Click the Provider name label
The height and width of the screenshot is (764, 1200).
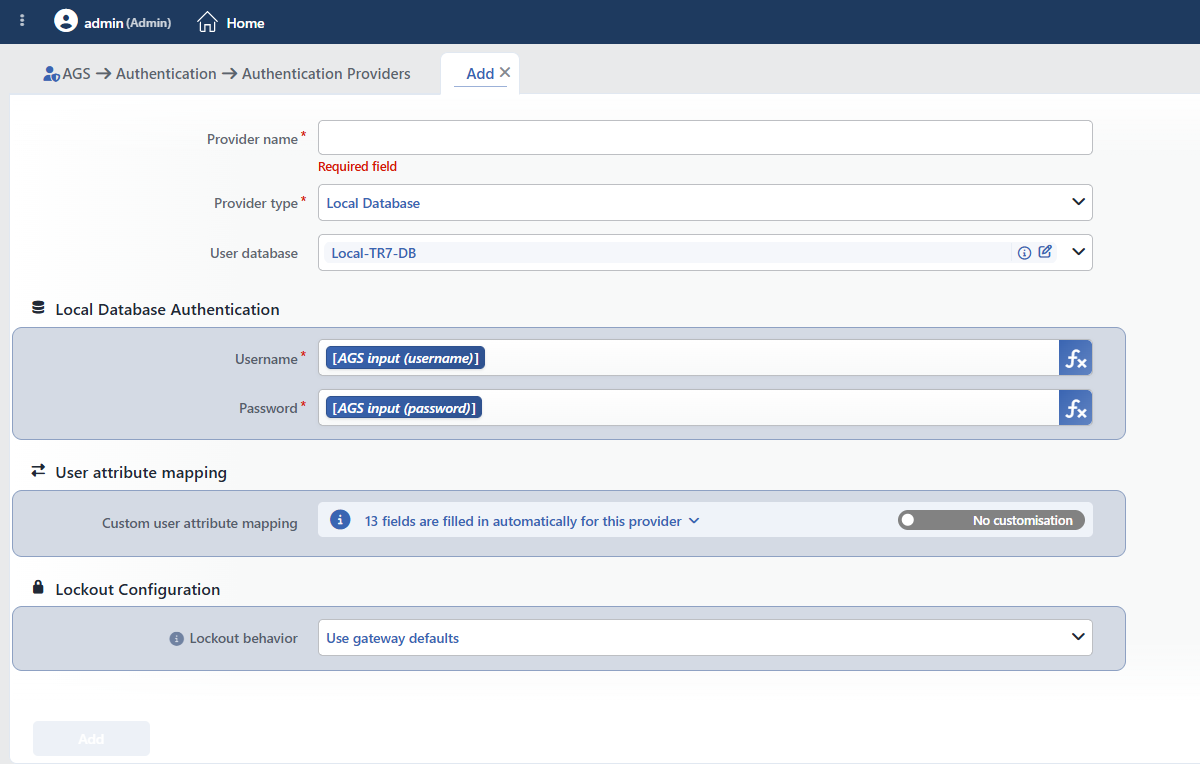[x=253, y=139]
